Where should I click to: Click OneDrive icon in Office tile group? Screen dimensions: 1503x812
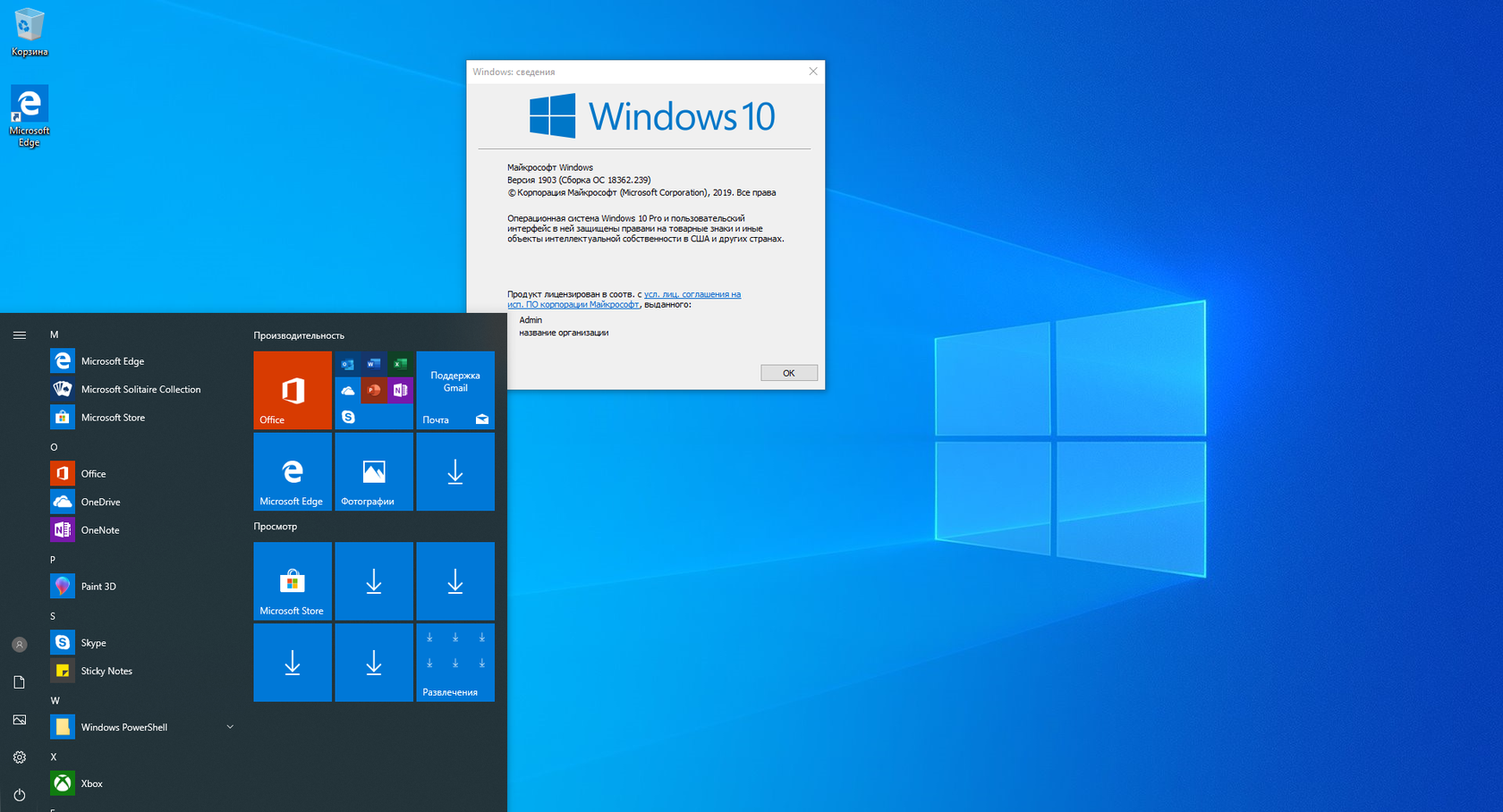coord(348,390)
